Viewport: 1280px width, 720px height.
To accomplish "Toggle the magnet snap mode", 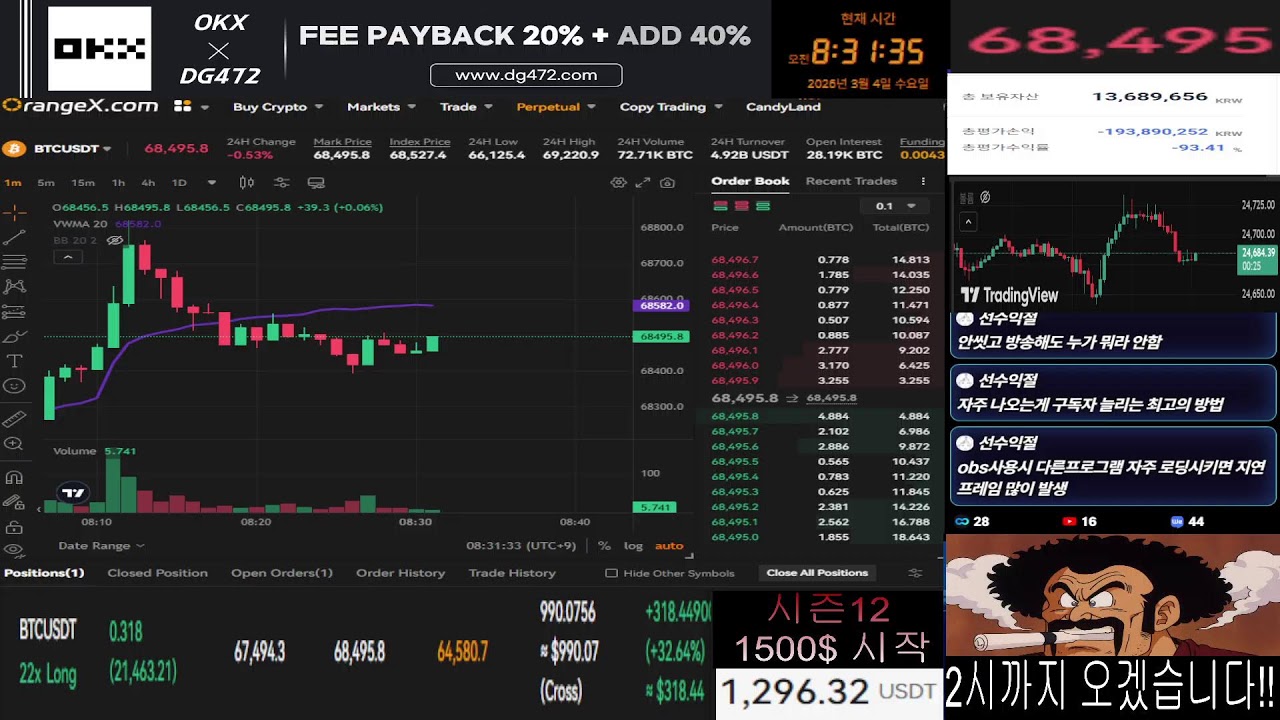I will pos(14,477).
